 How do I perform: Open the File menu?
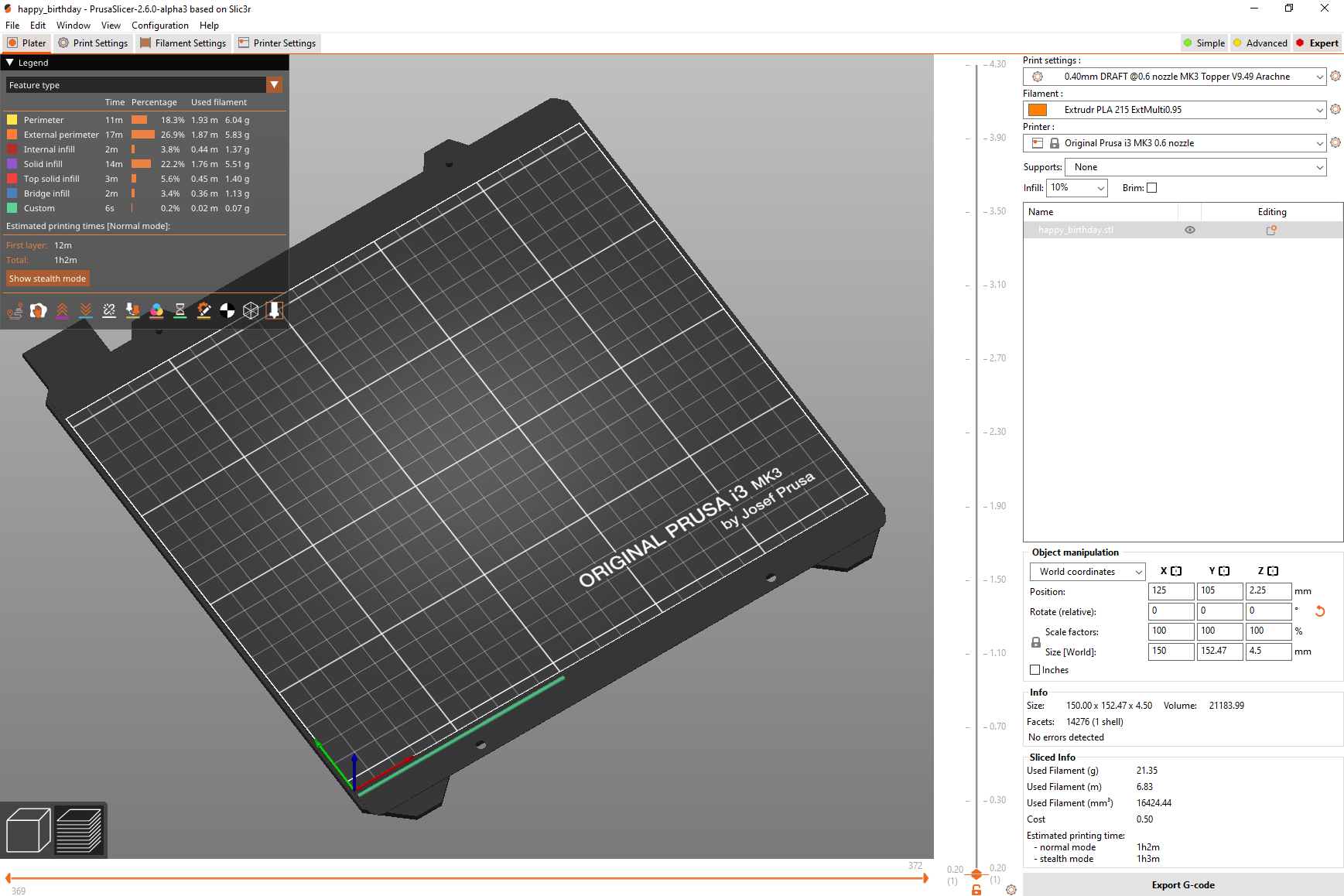click(12, 26)
